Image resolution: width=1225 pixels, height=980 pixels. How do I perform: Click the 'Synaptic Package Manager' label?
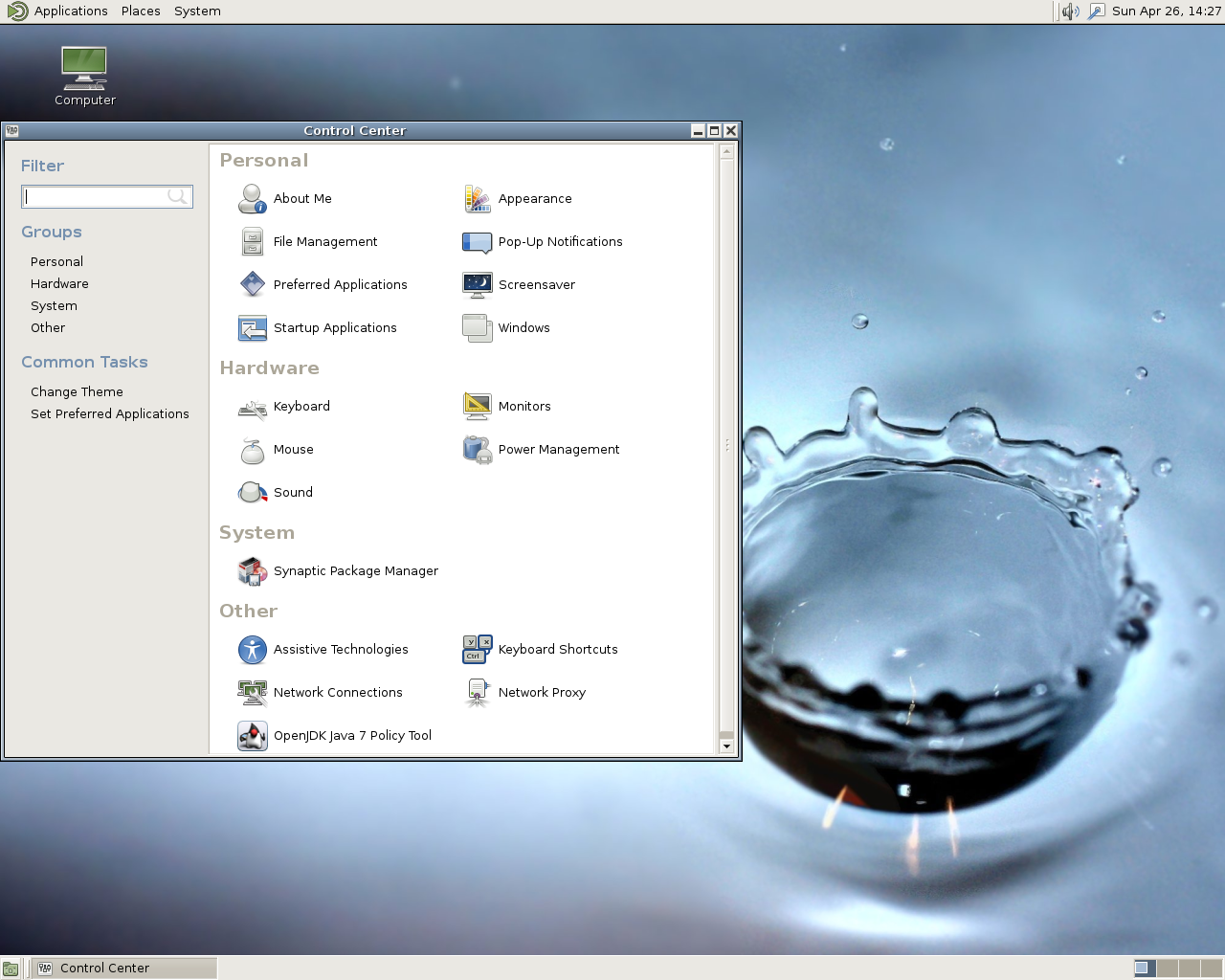[x=356, y=570]
